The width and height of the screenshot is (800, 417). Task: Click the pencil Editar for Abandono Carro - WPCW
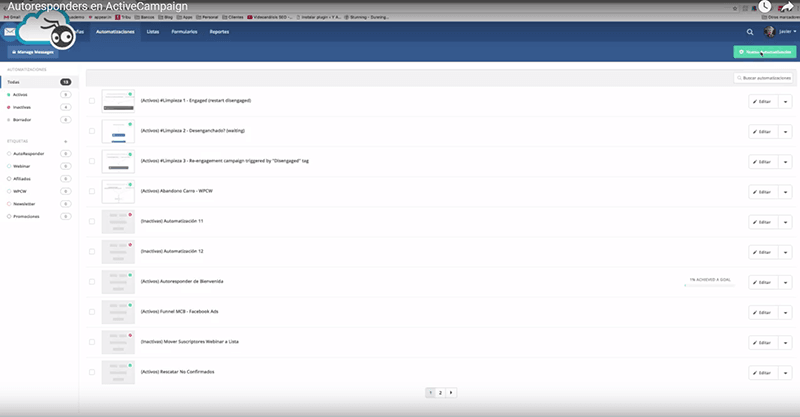tap(763, 192)
